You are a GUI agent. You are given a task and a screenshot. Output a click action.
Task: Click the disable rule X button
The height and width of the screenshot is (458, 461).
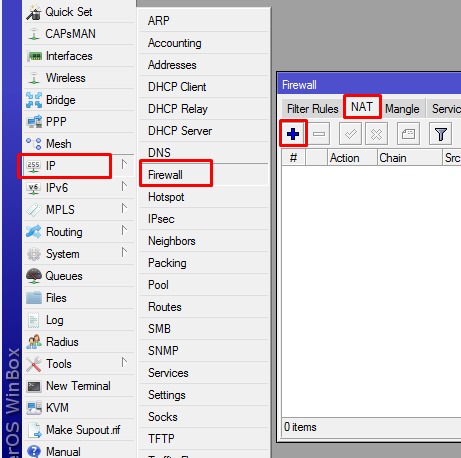pos(376,134)
